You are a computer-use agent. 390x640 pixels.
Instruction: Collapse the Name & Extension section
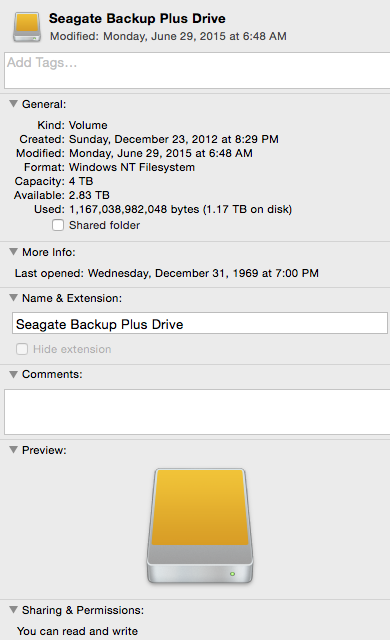tap(13, 298)
